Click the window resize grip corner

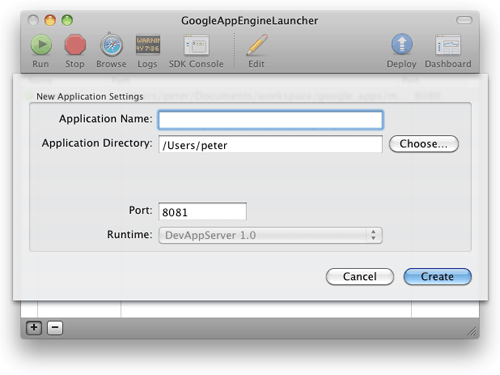pyautogui.click(x=472, y=331)
